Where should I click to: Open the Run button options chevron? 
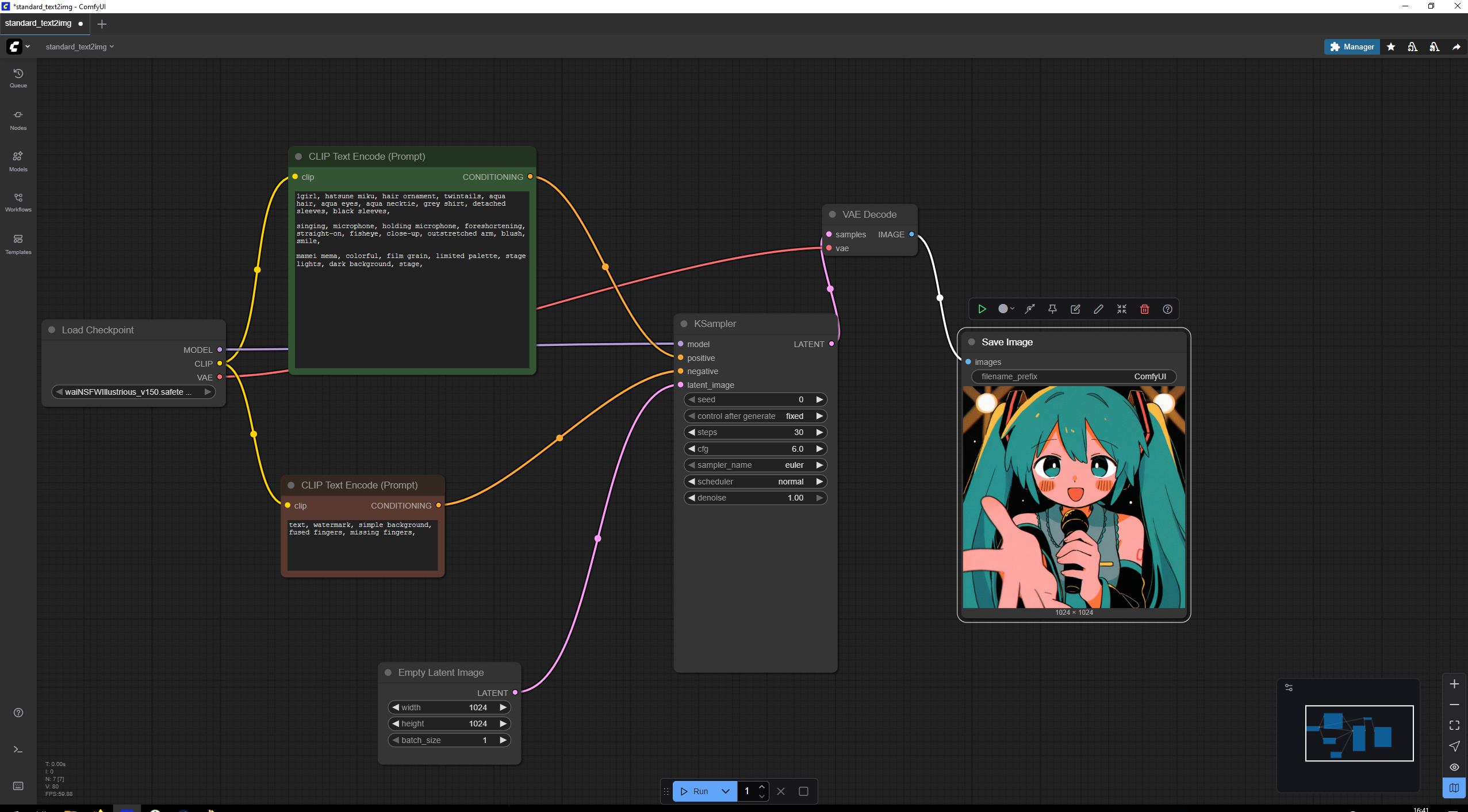(x=726, y=791)
